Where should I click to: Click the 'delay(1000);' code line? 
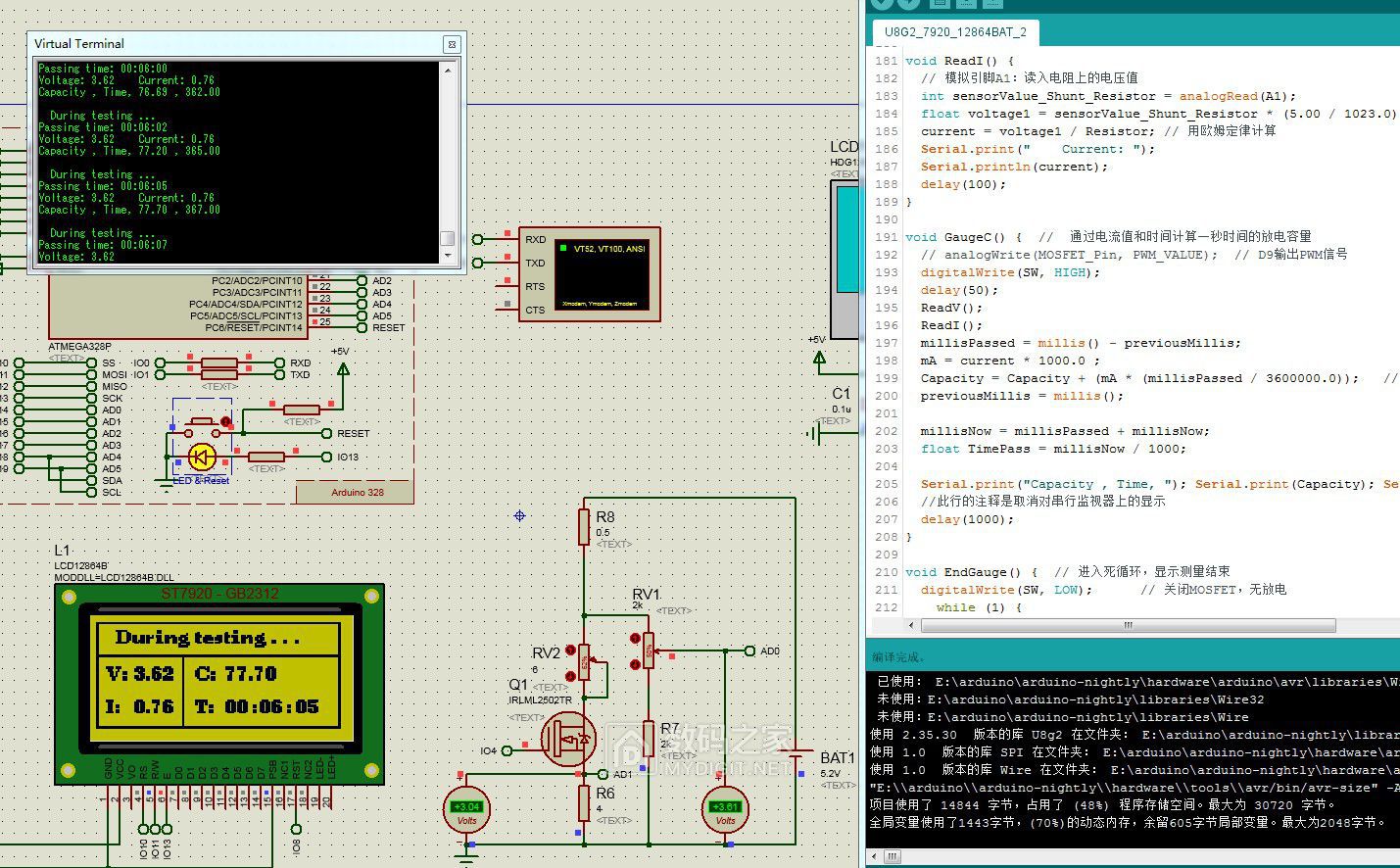pyautogui.click(x=968, y=519)
